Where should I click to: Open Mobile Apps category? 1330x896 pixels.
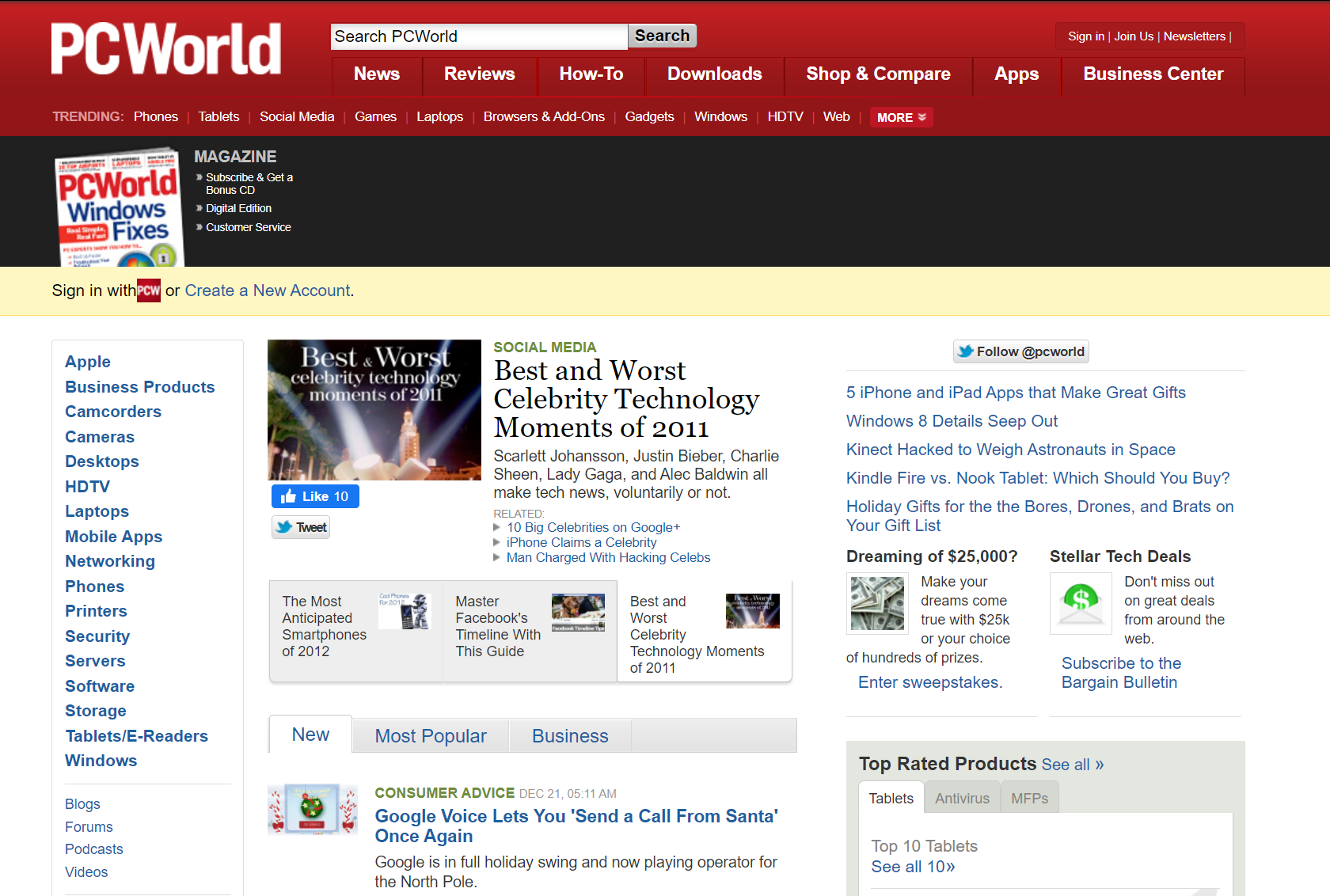click(113, 537)
